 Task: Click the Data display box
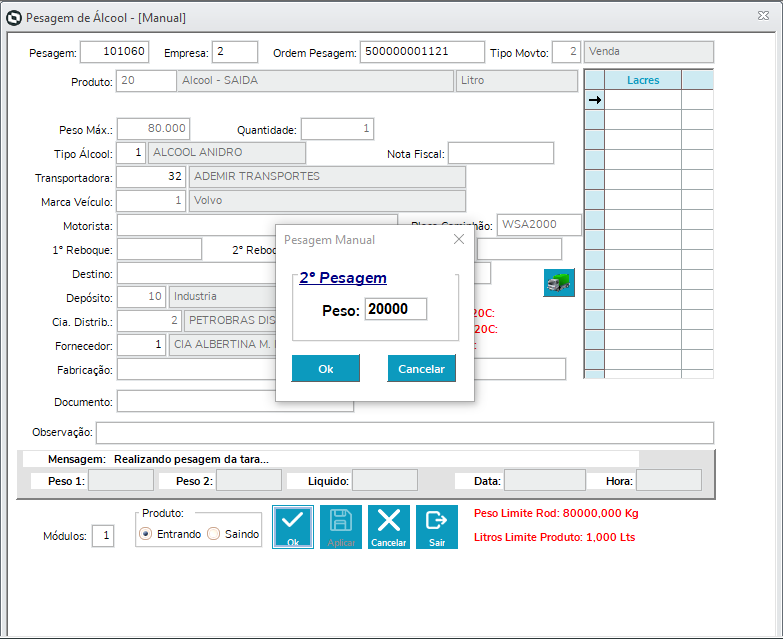[x=545, y=480]
